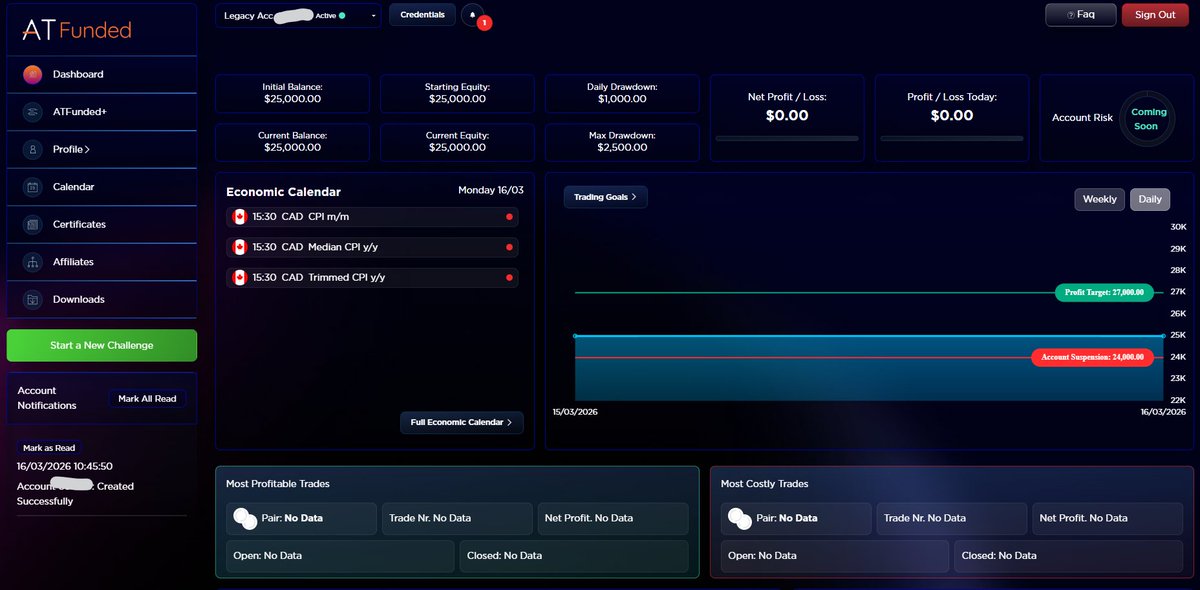Click the pair icon in Most Profitable Trades
Viewport: 1200px width, 590px height.
tap(244, 519)
